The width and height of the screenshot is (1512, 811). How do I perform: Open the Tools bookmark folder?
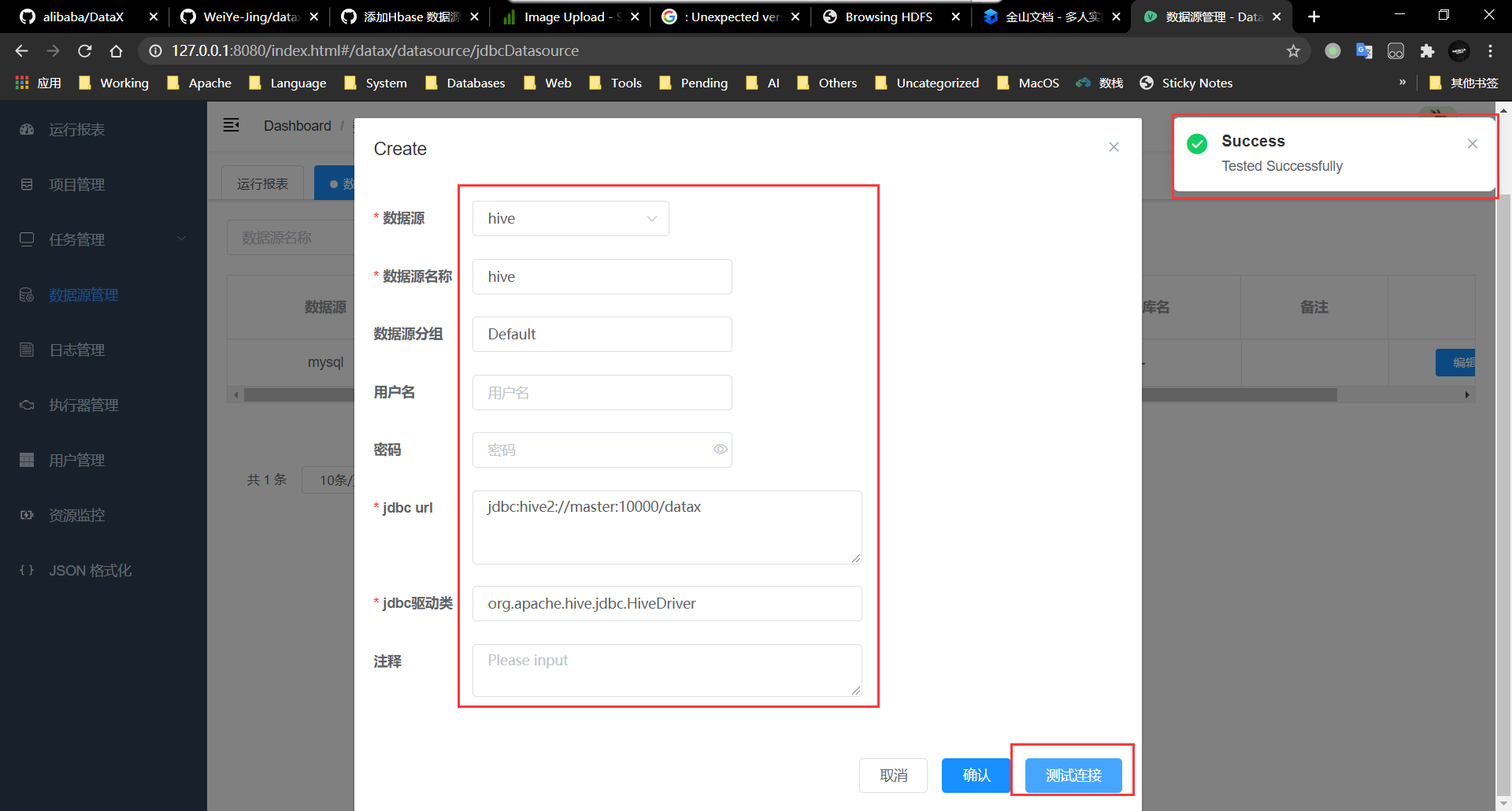(616, 83)
